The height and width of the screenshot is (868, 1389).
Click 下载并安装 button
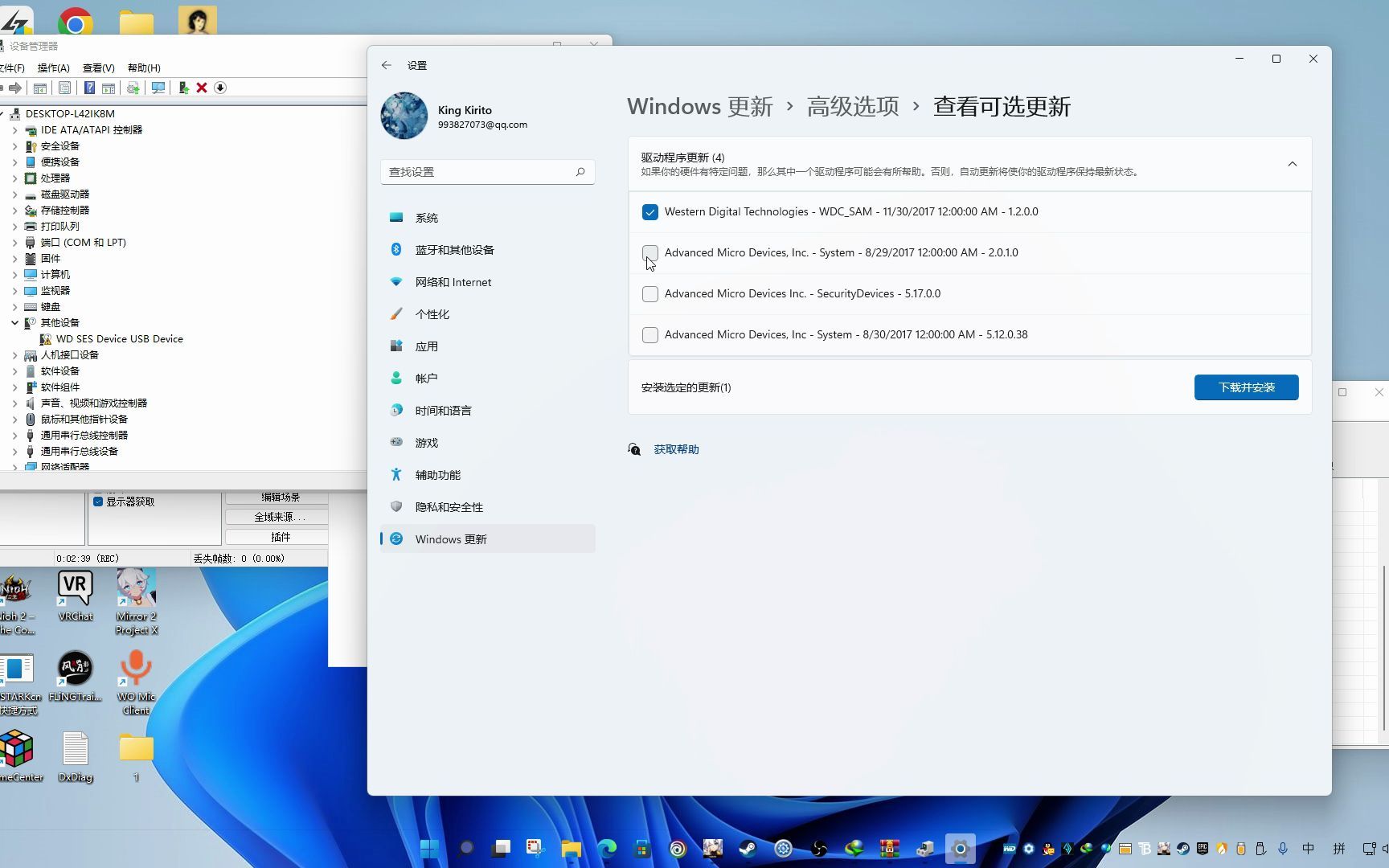pos(1247,387)
